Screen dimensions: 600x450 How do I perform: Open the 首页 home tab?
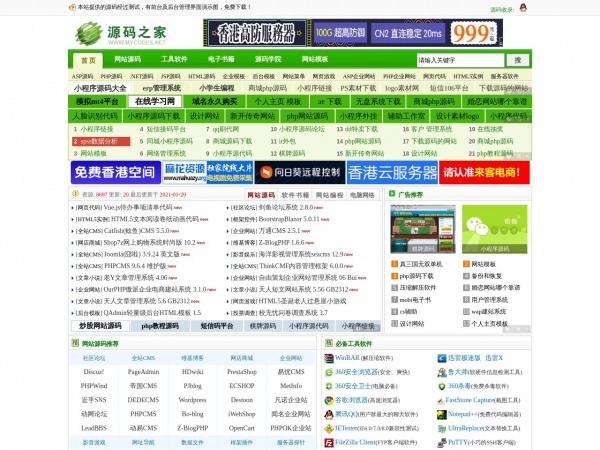pyautogui.click(x=88, y=60)
